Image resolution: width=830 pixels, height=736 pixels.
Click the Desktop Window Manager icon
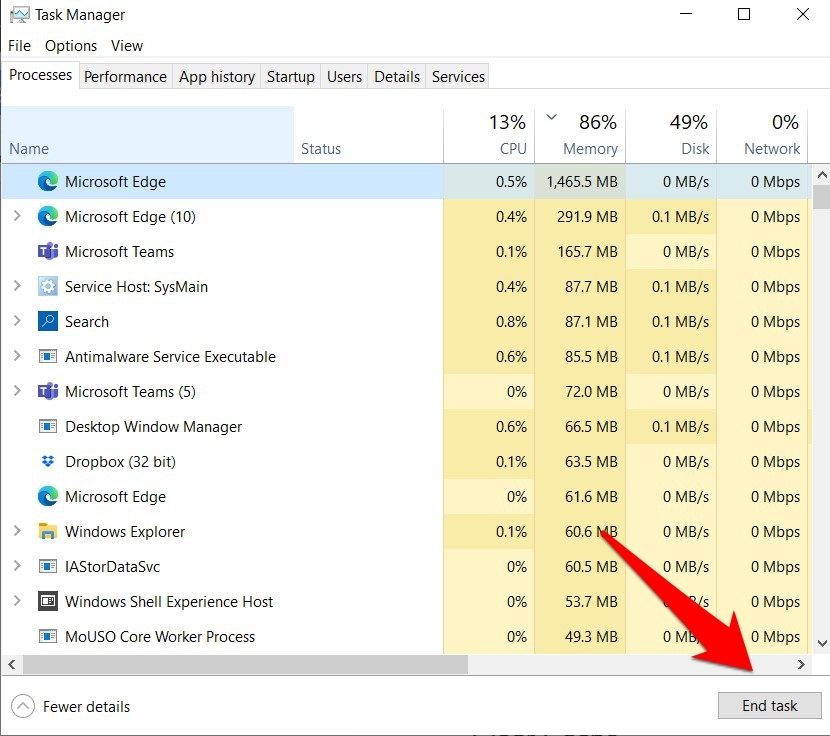(47, 427)
